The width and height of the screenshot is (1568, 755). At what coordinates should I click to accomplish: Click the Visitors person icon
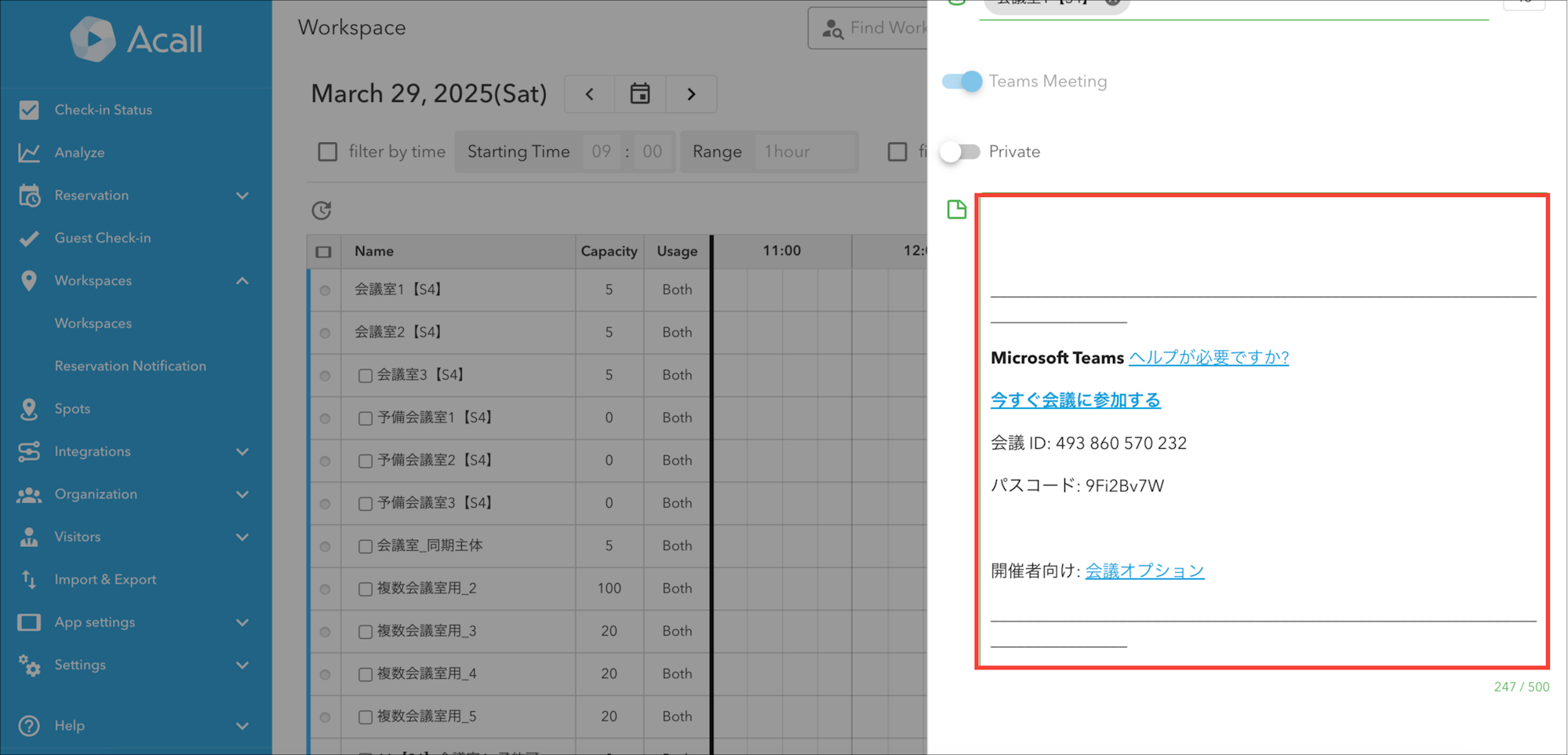pos(29,537)
